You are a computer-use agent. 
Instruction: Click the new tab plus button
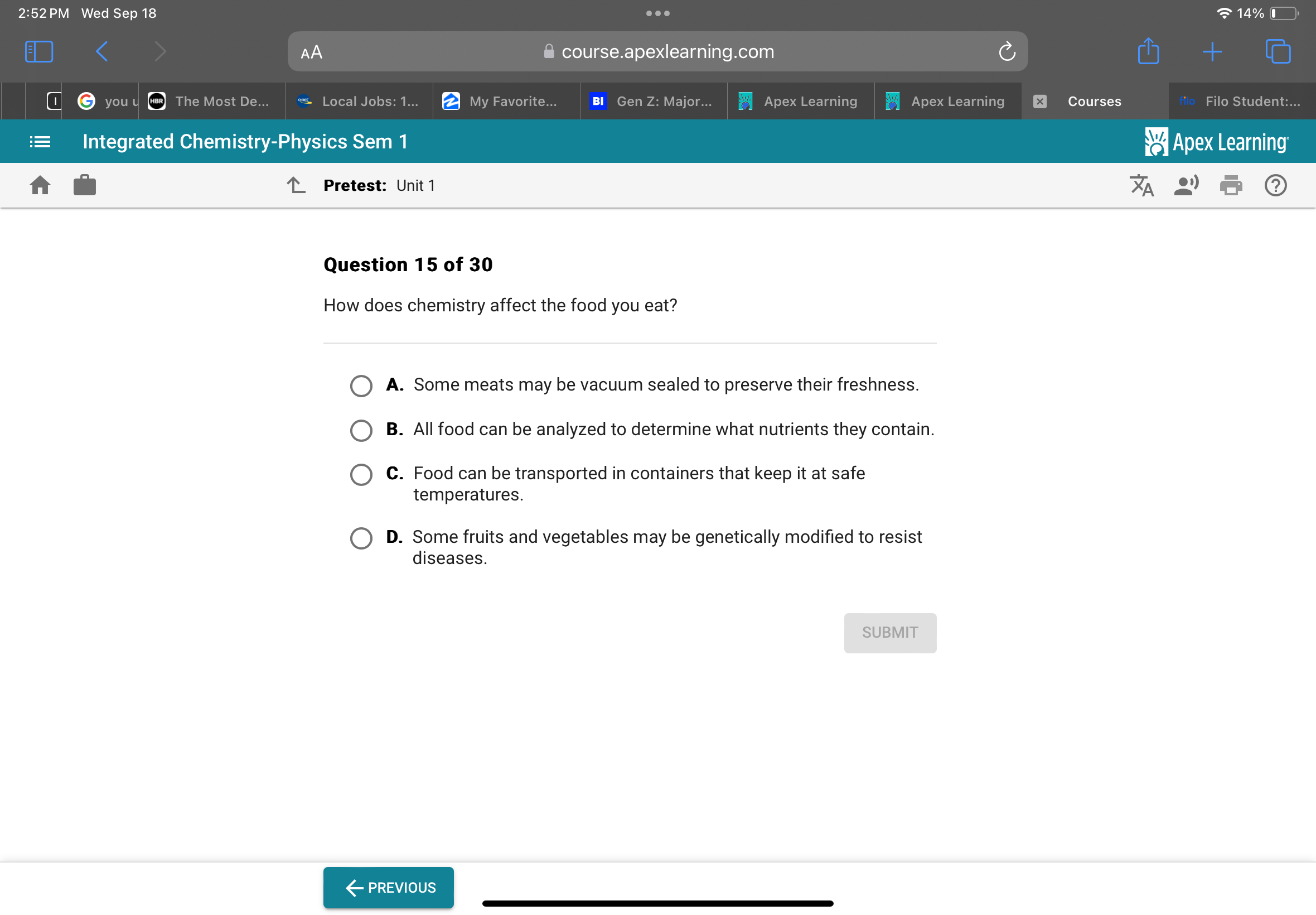1210,52
